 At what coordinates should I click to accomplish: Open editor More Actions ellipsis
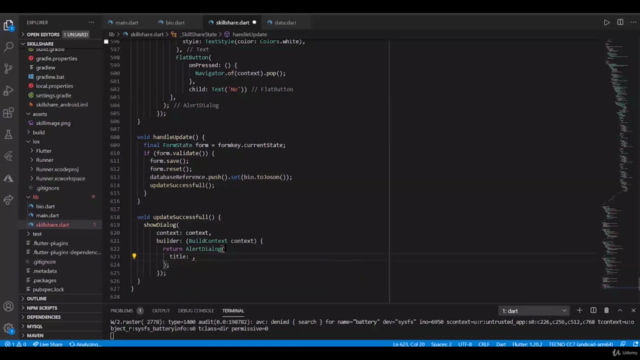click(633, 22)
